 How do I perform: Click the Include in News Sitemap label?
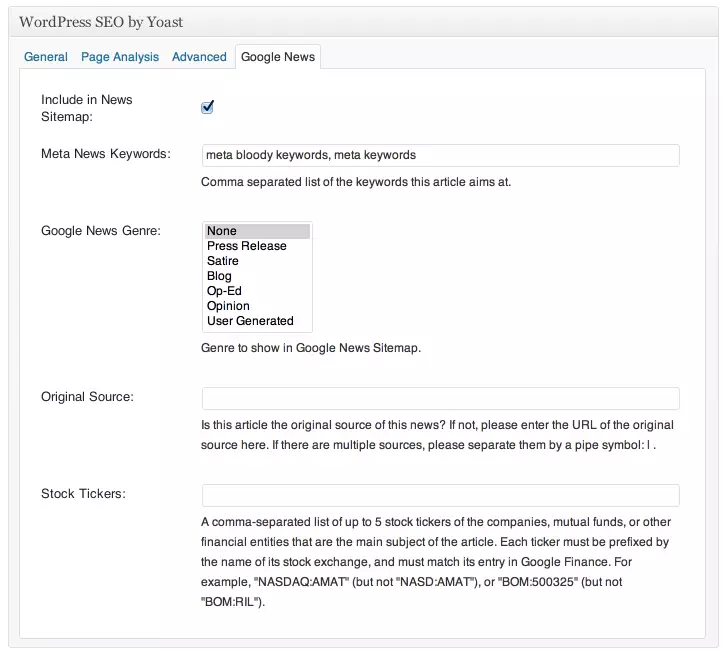pos(86,108)
